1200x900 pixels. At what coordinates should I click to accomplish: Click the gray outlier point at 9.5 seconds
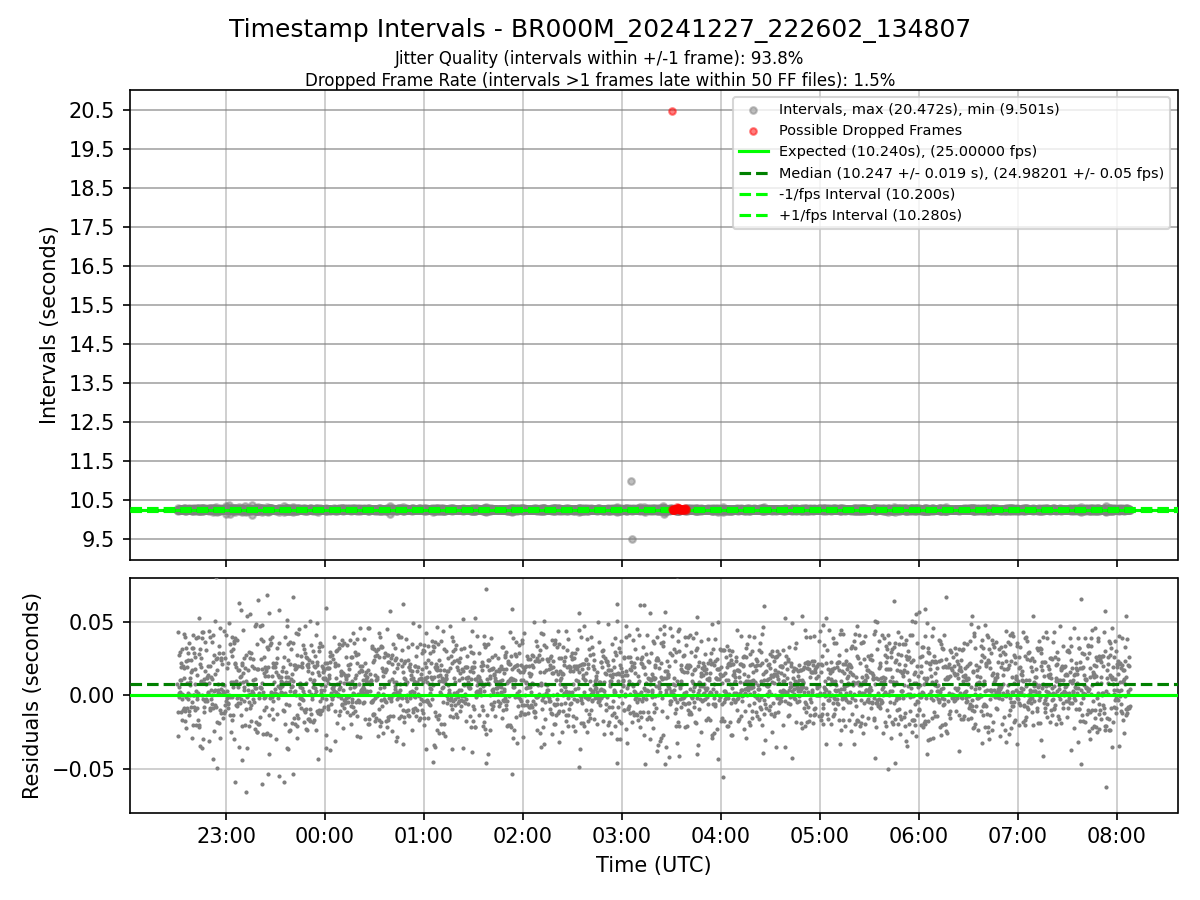632,539
